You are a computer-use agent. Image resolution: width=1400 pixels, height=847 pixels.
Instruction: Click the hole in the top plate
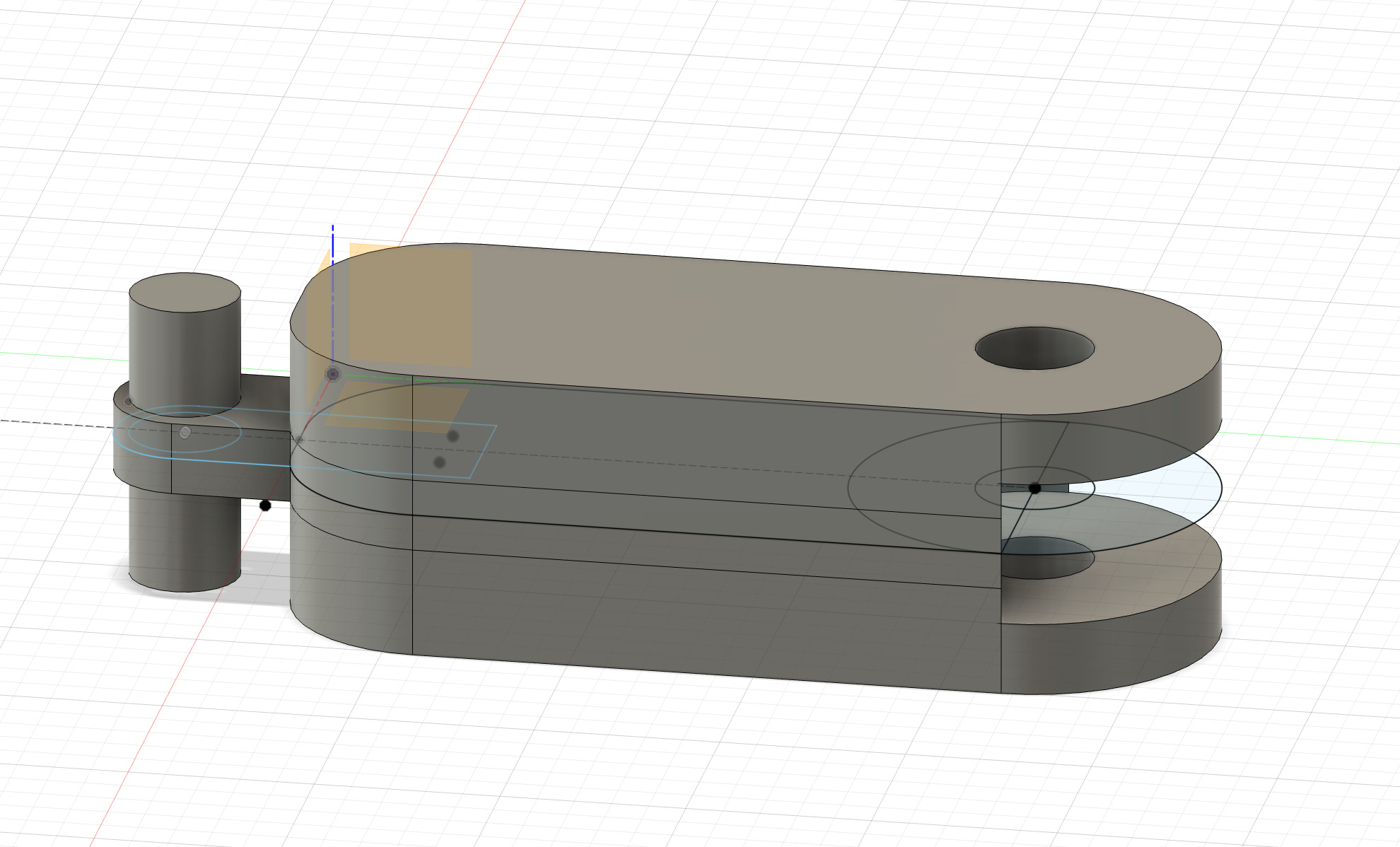(x=1034, y=348)
